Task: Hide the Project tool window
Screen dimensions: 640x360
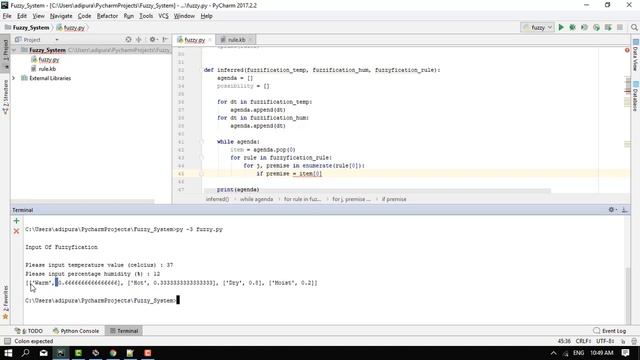Action: click(x=165, y=40)
